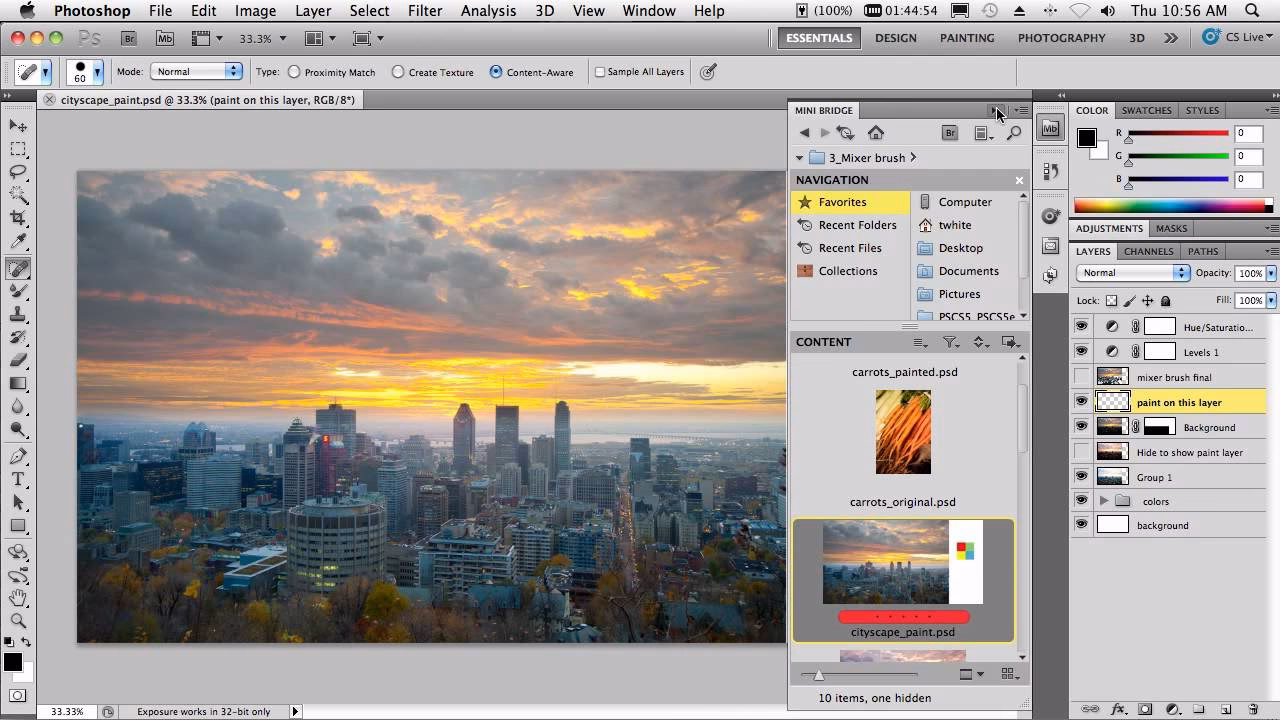This screenshot has height=720, width=1280.
Task: Open the blending mode dropdown showing Normal
Action: point(1131,272)
